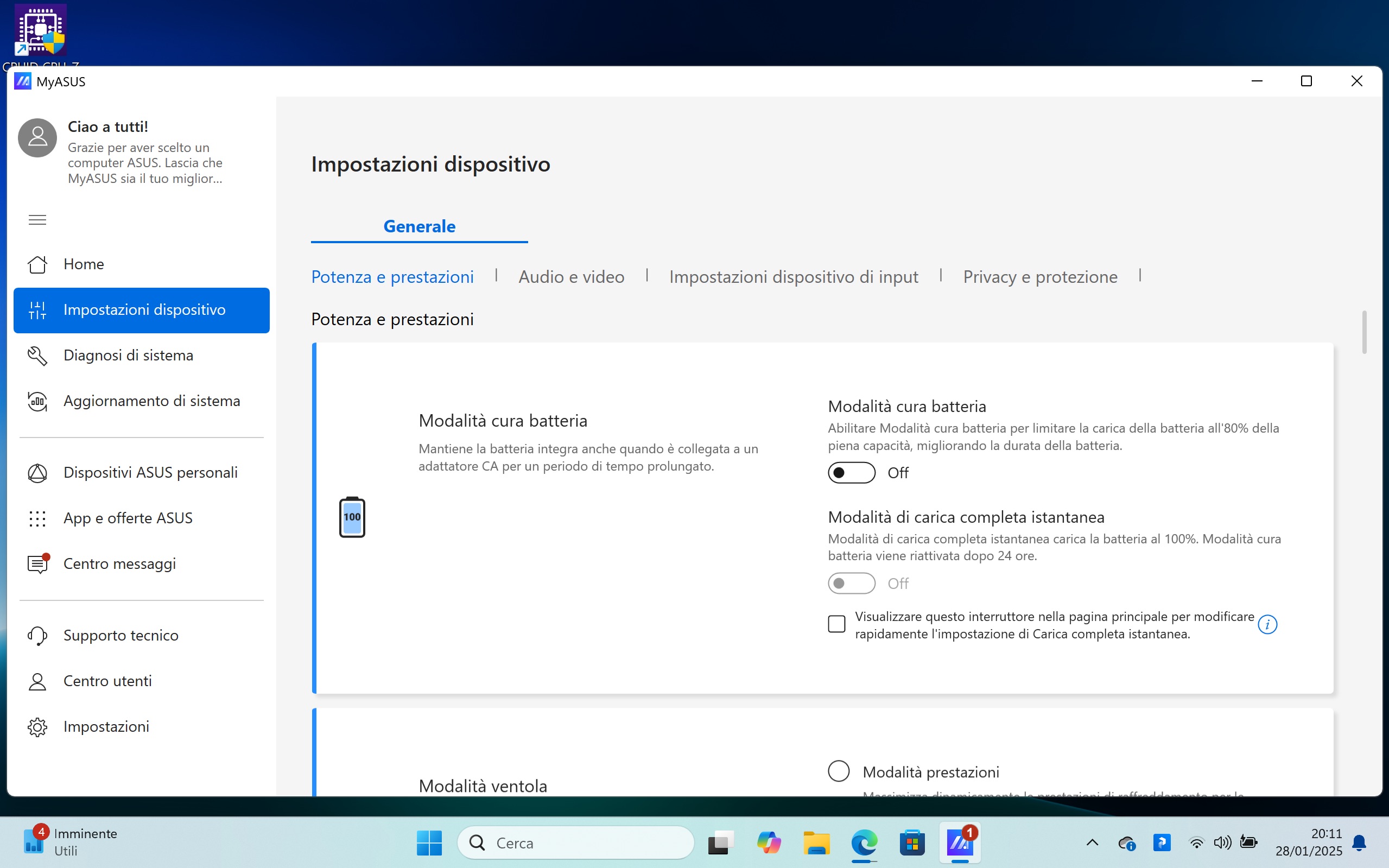Jump to Privacy e protezione section
This screenshot has width=1389, height=868.
click(1039, 277)
